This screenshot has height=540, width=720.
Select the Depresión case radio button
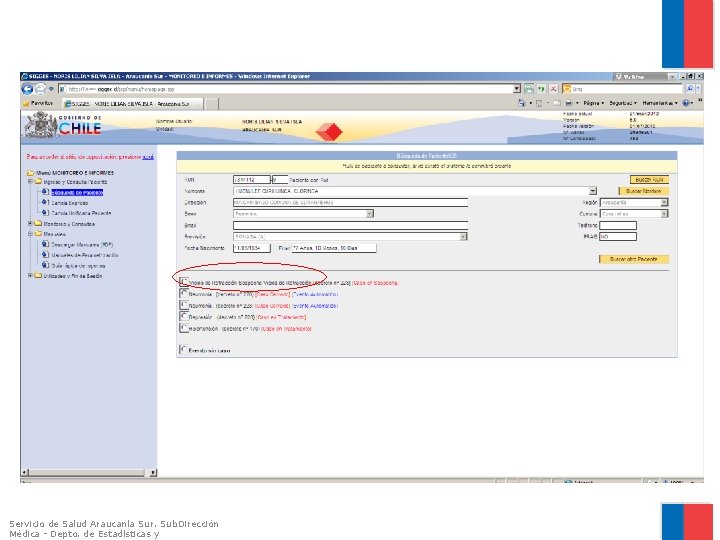click(x=184, y=316)
